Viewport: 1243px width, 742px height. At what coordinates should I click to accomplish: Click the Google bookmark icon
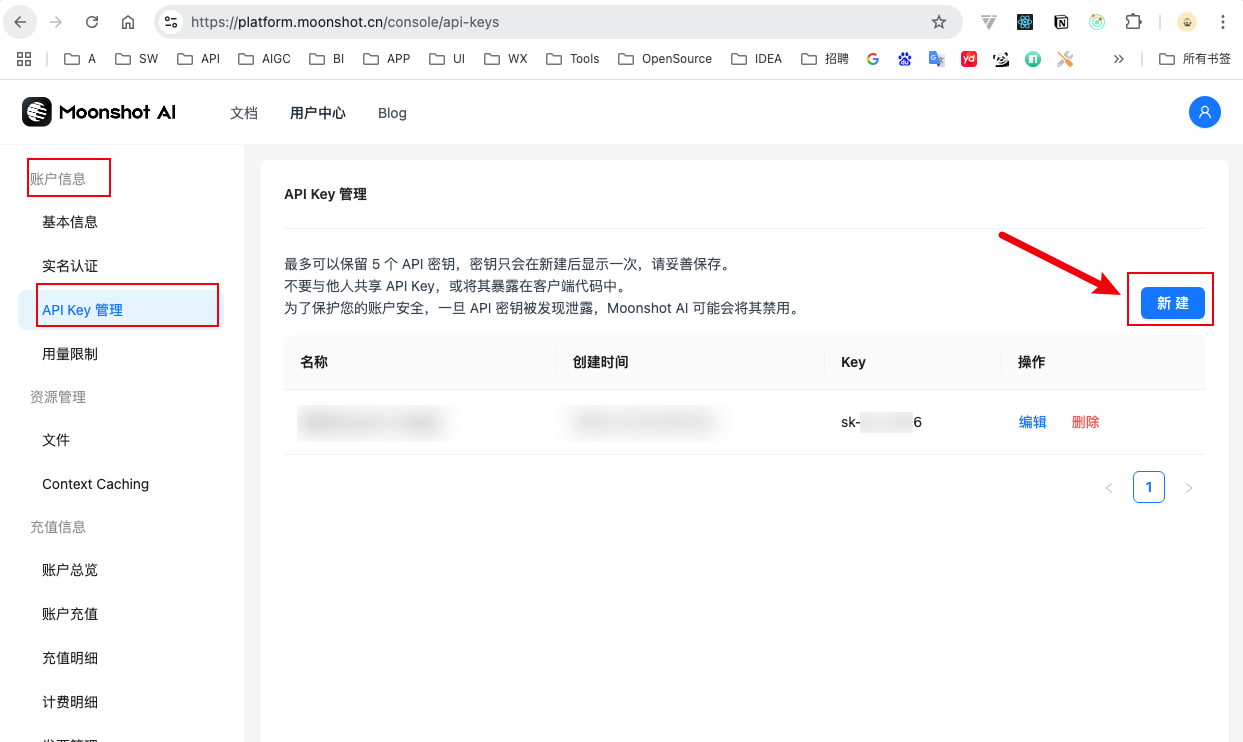coord(873,59)
